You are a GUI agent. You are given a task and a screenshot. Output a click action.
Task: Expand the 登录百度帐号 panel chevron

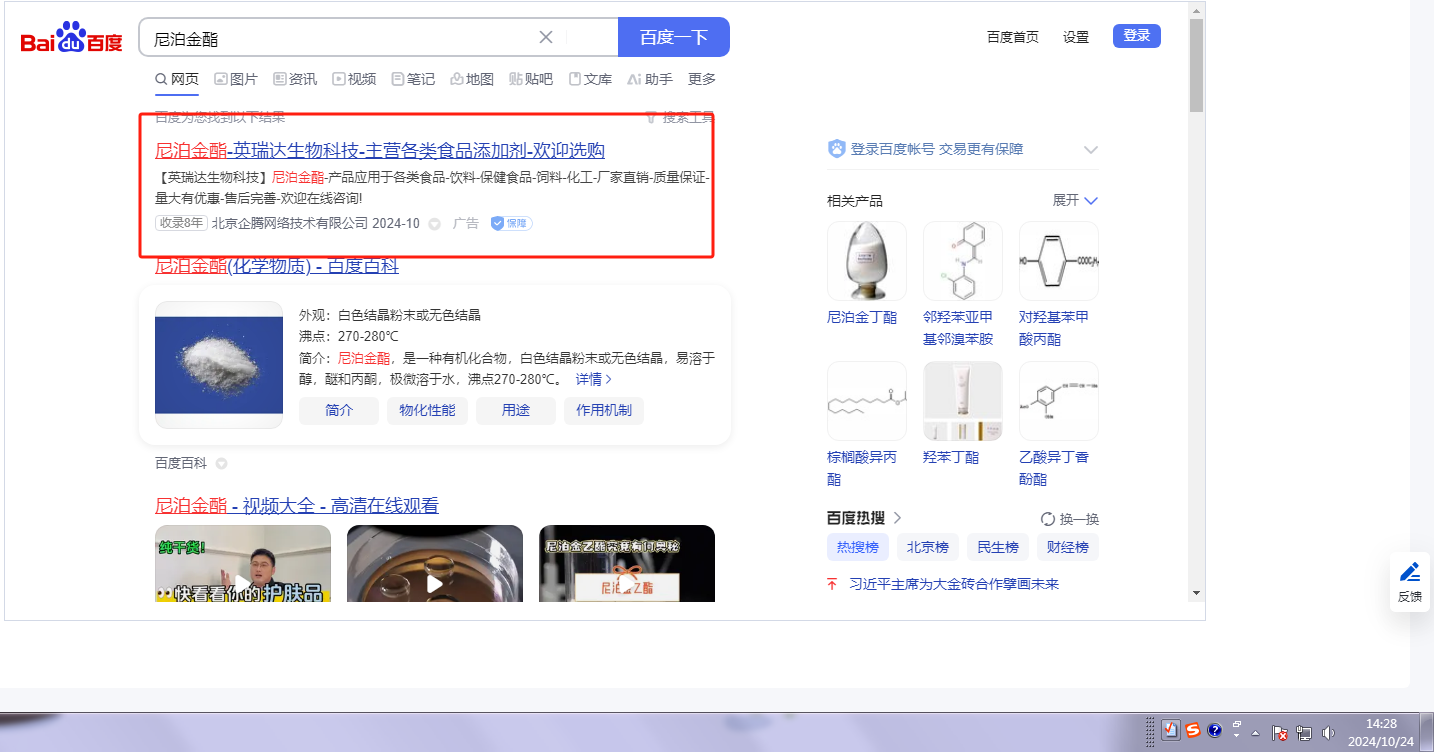pos(1091,150)
